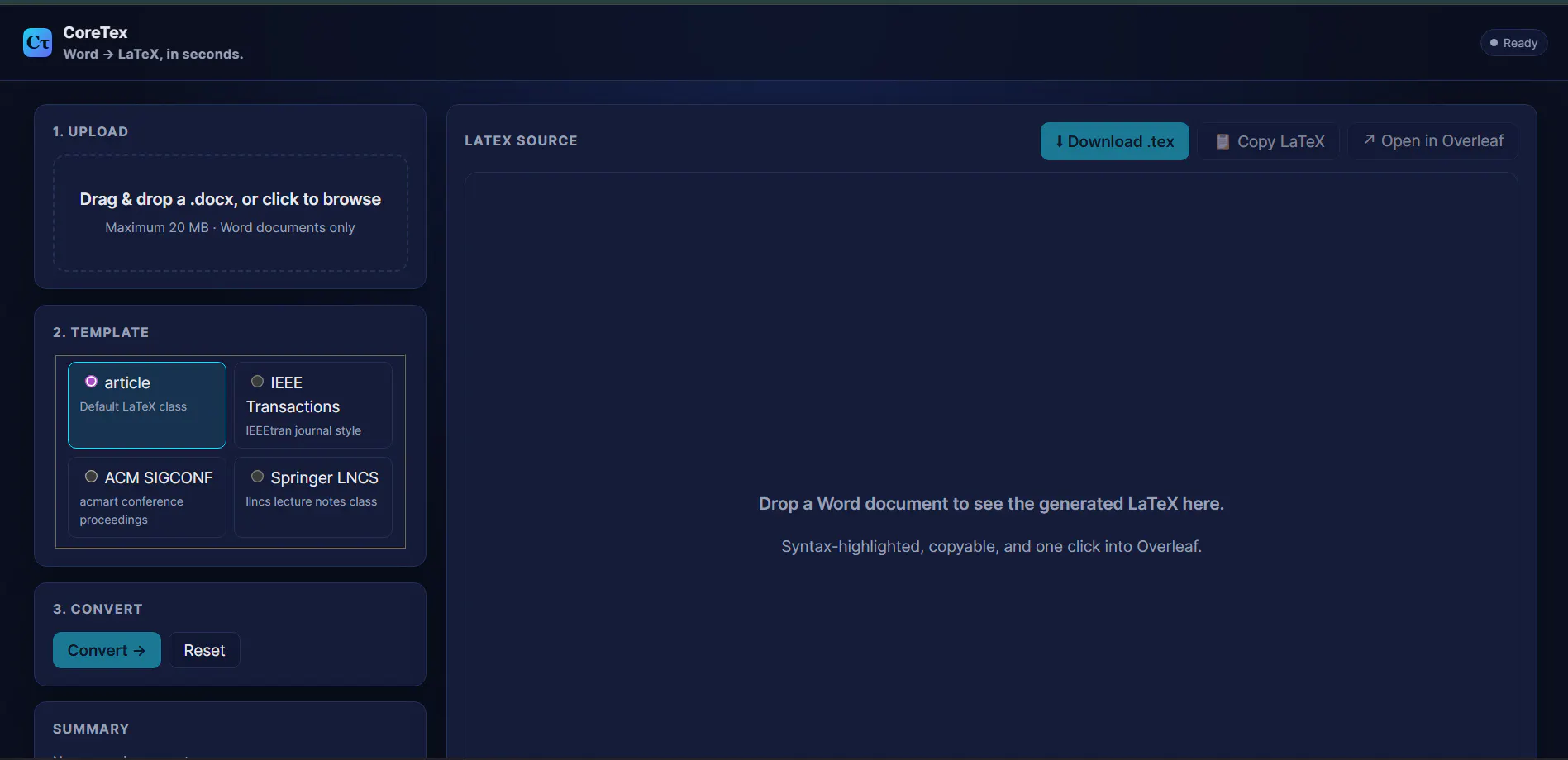Click the CoreTex logo icon
Image resolution: width=1568 pixels, height=760 pixels.
(37, 42)
